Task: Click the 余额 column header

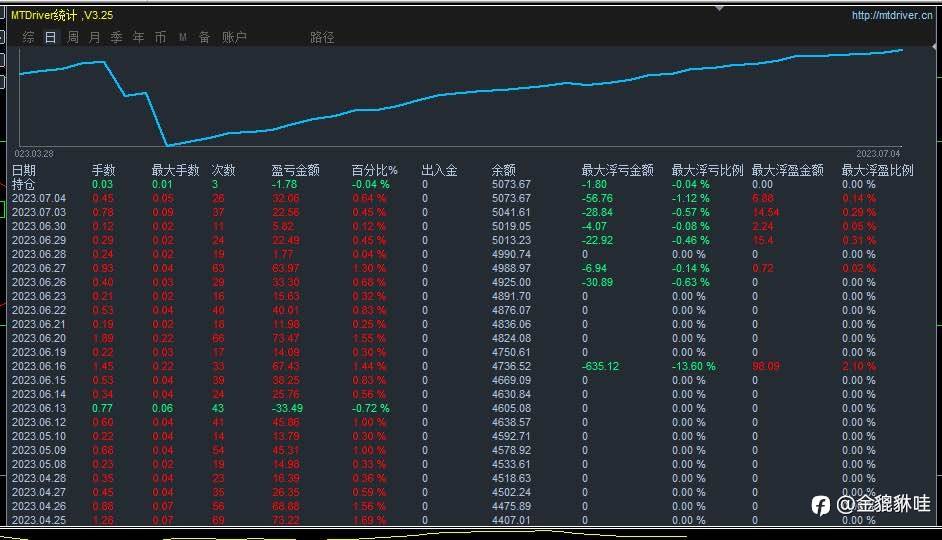Action: [x=503, y=170]
